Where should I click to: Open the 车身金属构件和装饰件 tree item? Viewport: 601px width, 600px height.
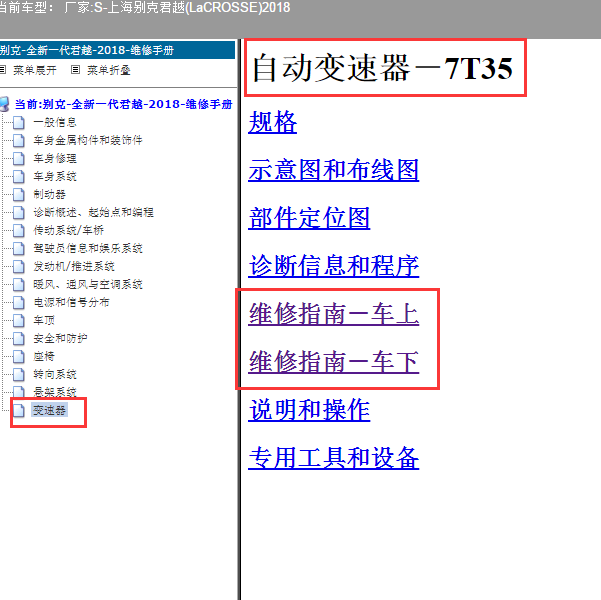(x=88, y=140)
